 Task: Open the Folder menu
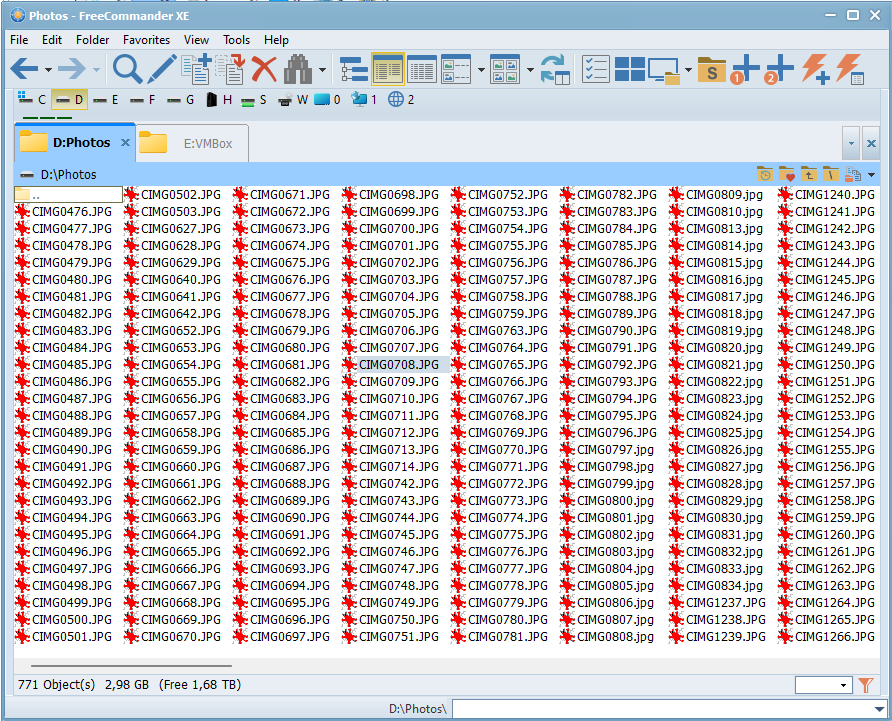click(x=92, y=40)
